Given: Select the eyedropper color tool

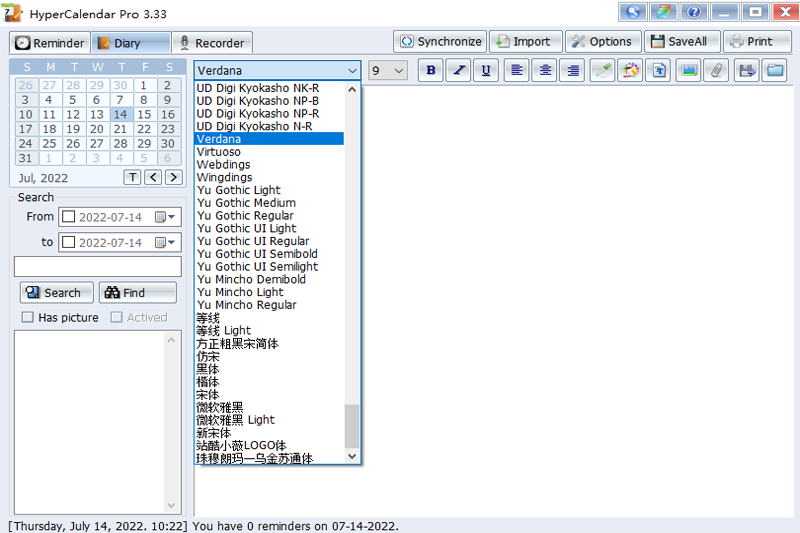Looking at the screenshot, I should tap(603, 70).
